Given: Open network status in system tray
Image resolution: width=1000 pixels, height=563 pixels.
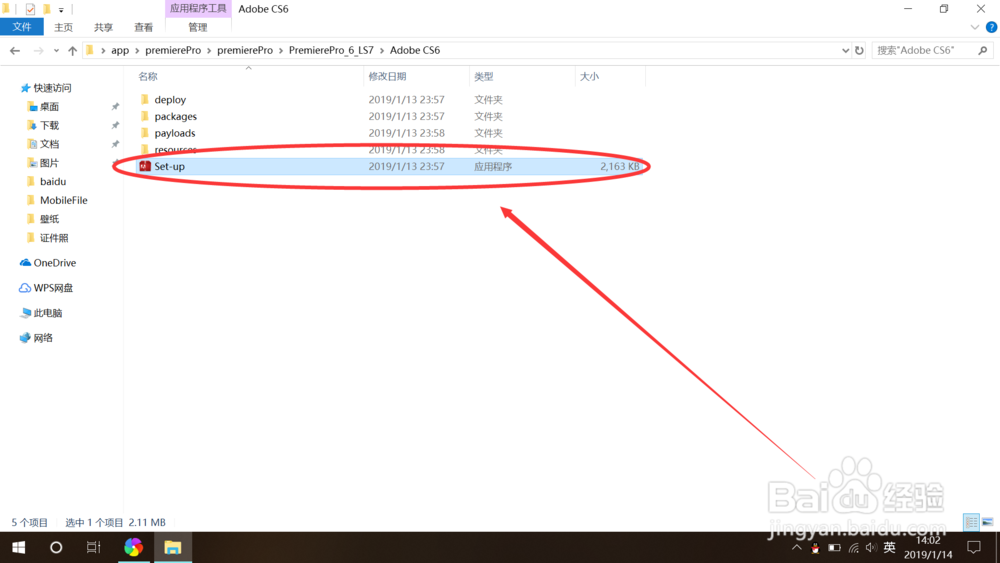Looking at the screenshot, I should (x=853, y=547).
